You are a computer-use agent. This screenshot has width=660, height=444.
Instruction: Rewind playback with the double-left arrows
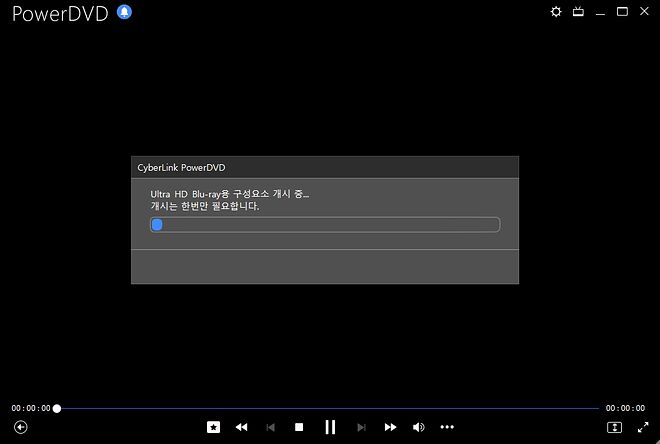(242, 427)
